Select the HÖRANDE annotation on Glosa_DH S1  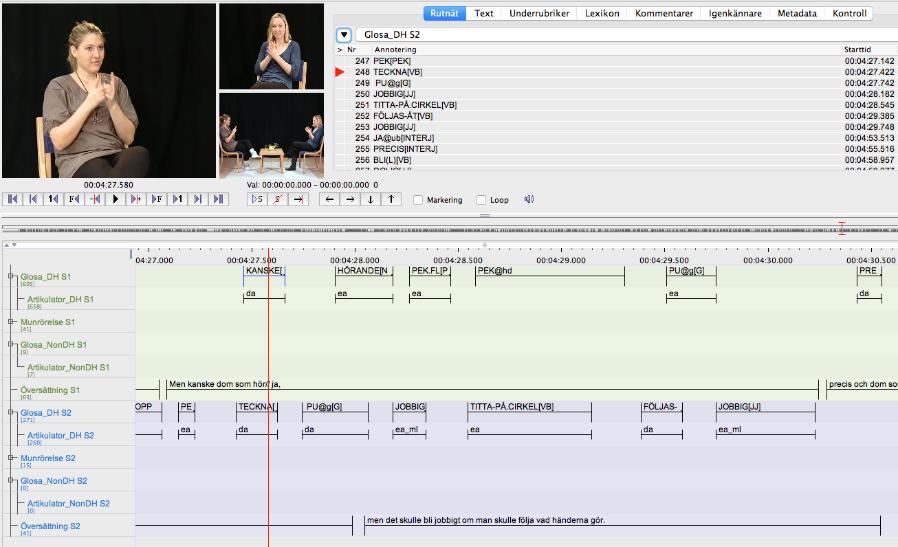pyautogui.click(x=364, y=276)
